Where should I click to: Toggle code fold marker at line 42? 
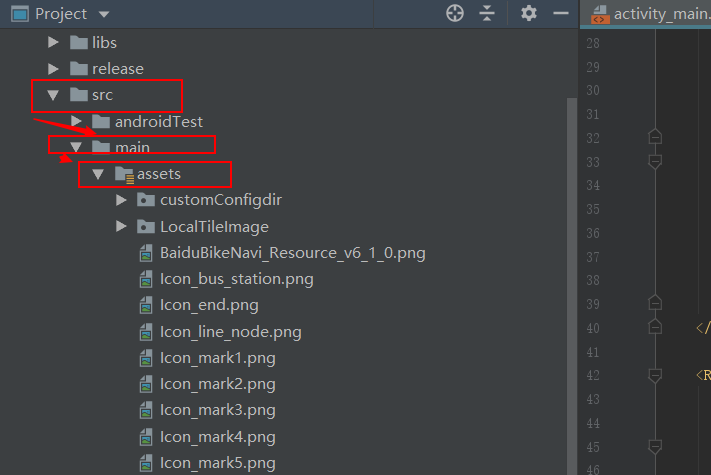[x=655, y=375]
